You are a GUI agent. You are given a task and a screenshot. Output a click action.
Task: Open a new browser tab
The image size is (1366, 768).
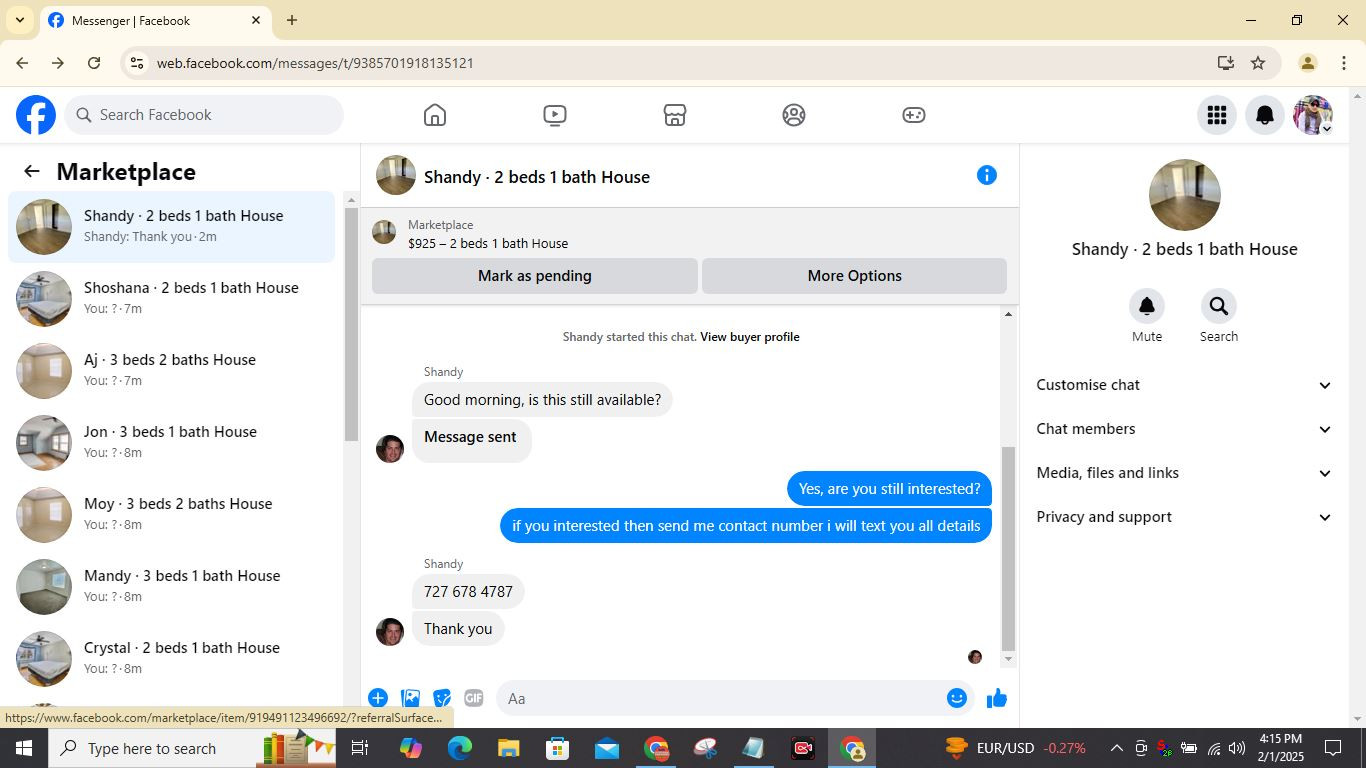pyautogui.click(x=292, y=20)
